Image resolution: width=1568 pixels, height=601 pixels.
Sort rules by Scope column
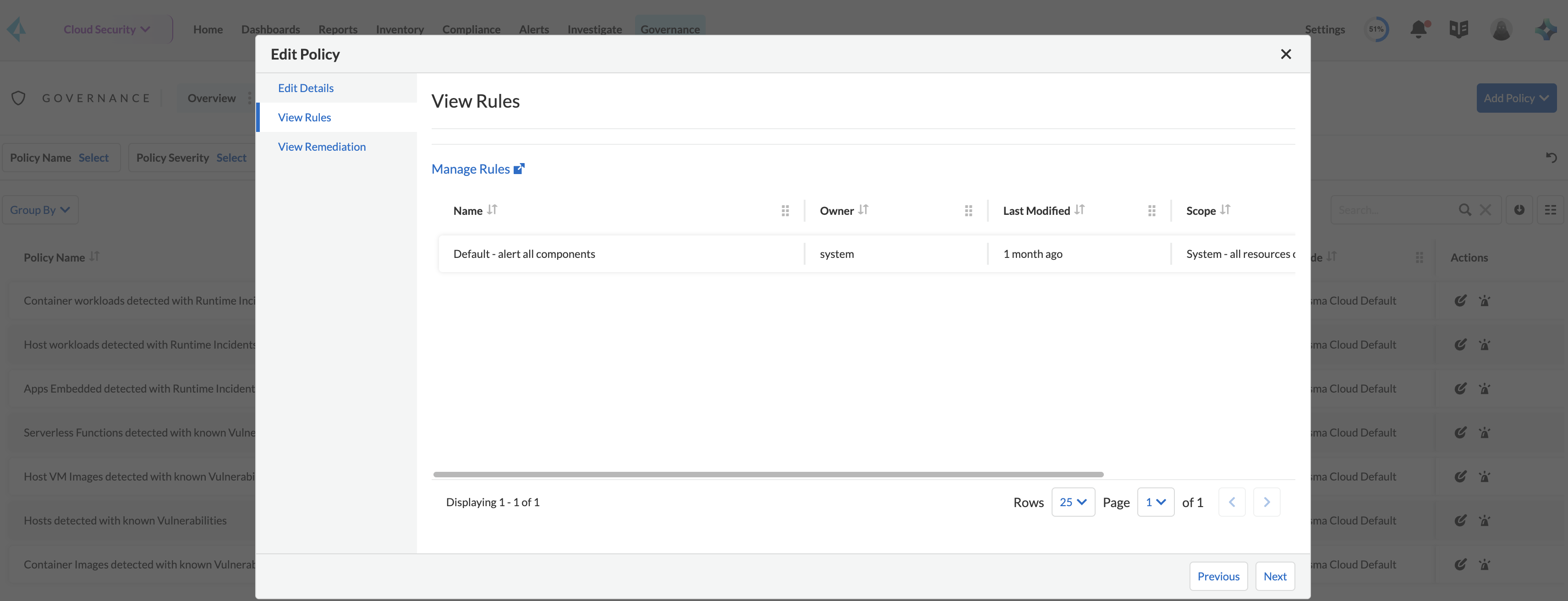[x=1225, y=210]
